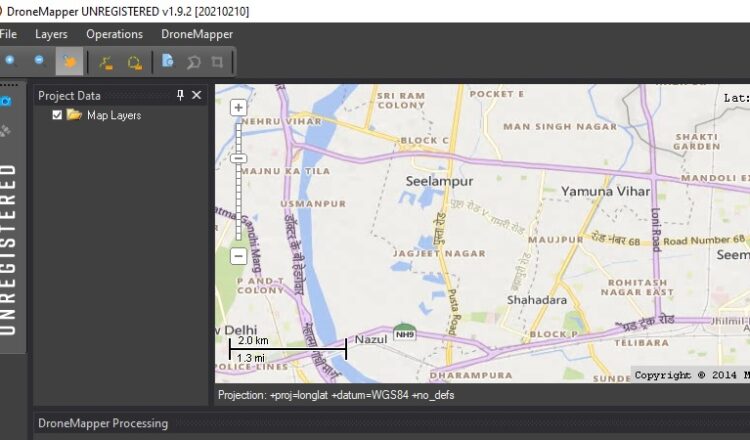This screenshot has height=440, width=750.
Task: Click the 2.0 km scale bar
Action: click(288, 349)
